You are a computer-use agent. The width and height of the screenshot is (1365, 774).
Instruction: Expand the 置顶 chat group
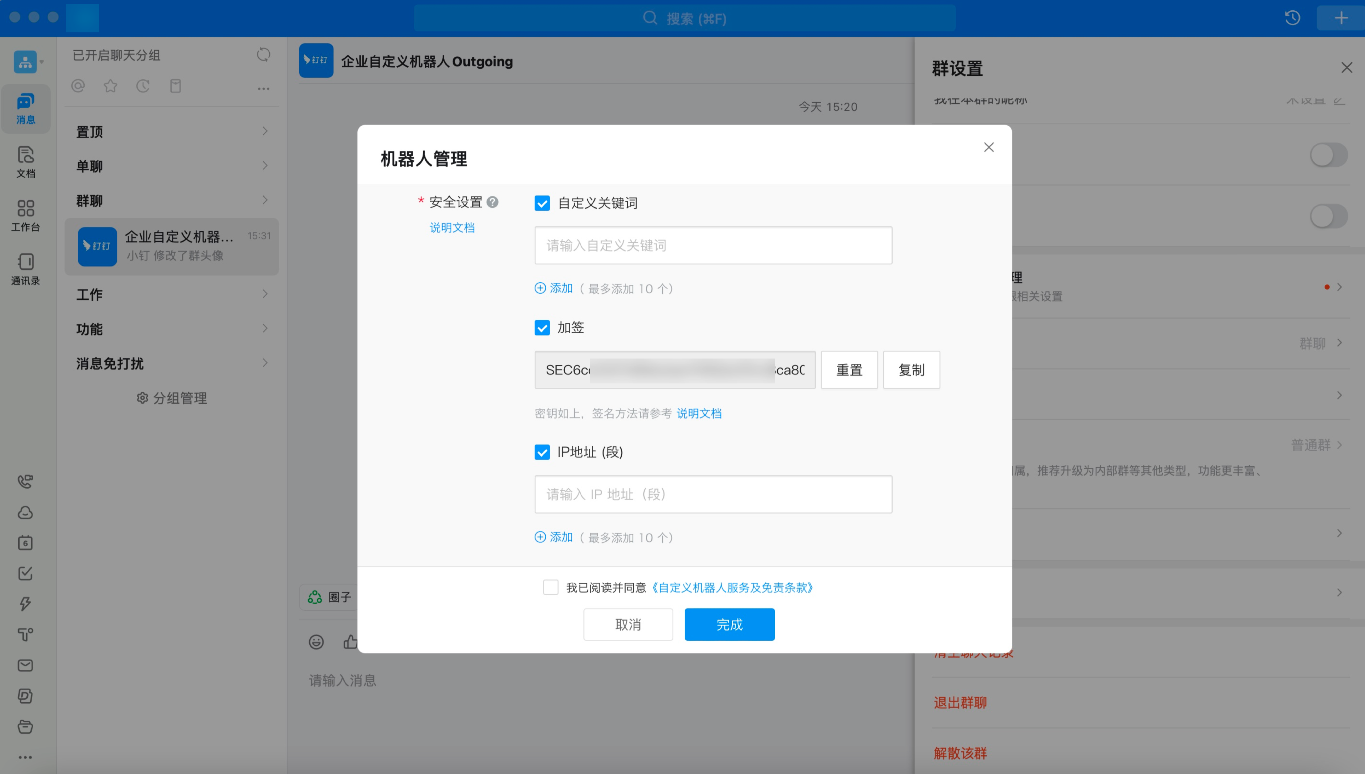click(170, 131)
